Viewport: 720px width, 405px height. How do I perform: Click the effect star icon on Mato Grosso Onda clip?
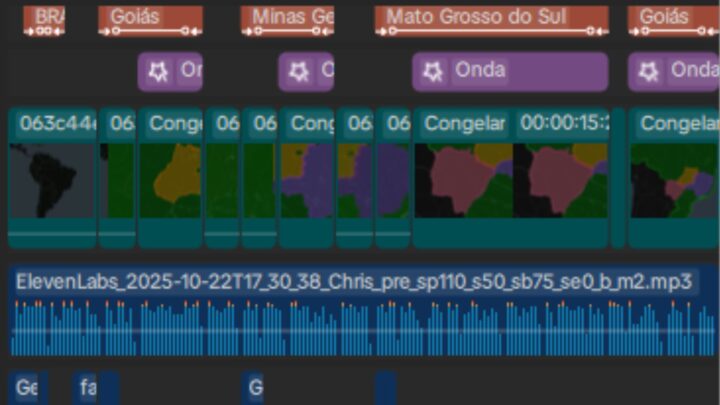[x=433, y=72]
